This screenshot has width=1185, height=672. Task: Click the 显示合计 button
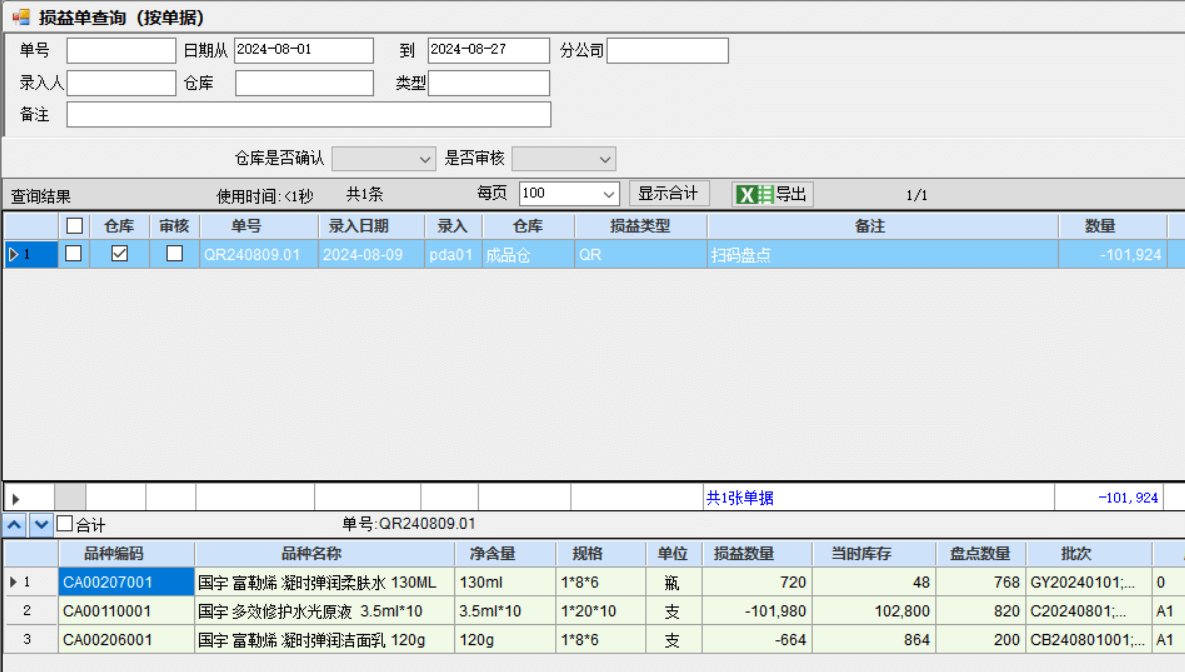point(668,194)
